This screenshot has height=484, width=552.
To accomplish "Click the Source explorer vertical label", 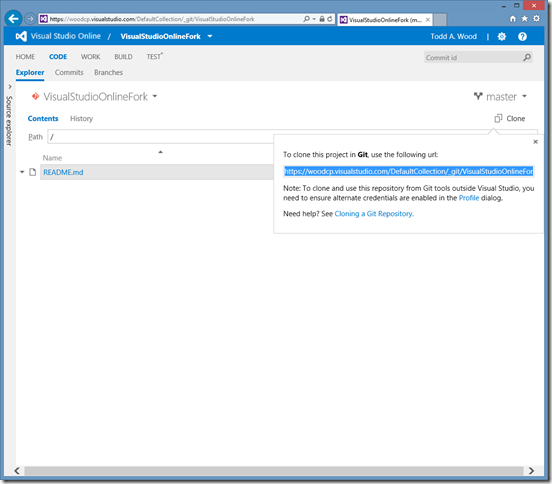I will [x=10, y=121].
